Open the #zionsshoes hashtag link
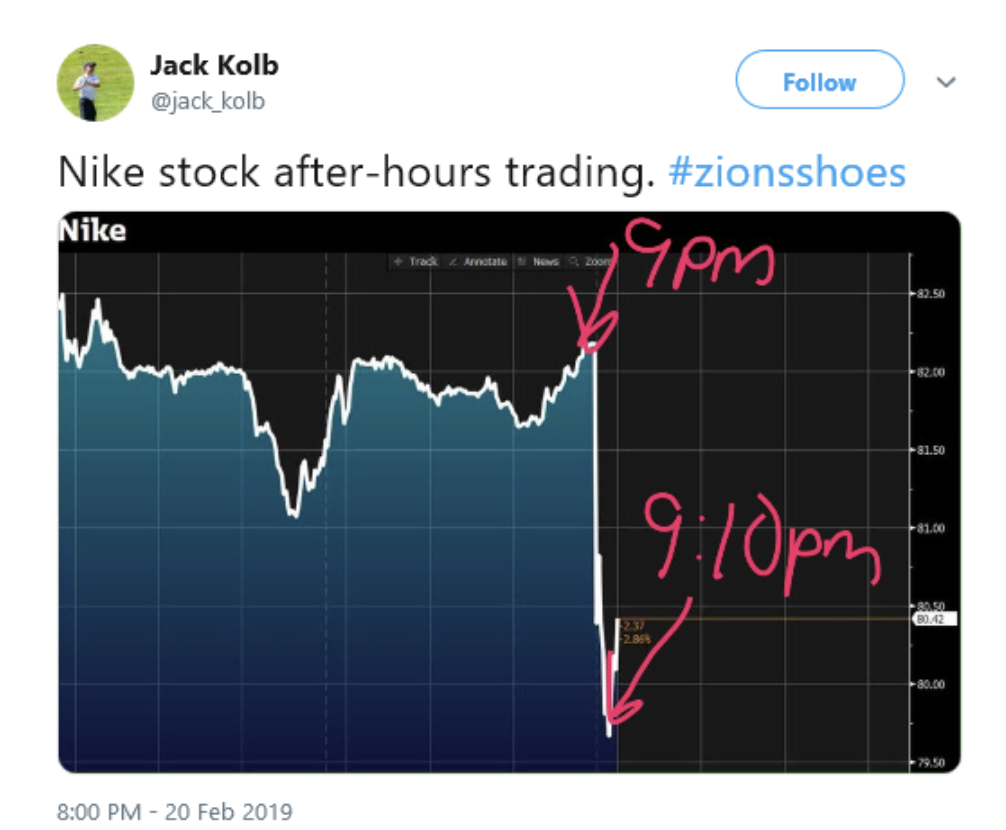1006x830 pixels. [786, 172]
